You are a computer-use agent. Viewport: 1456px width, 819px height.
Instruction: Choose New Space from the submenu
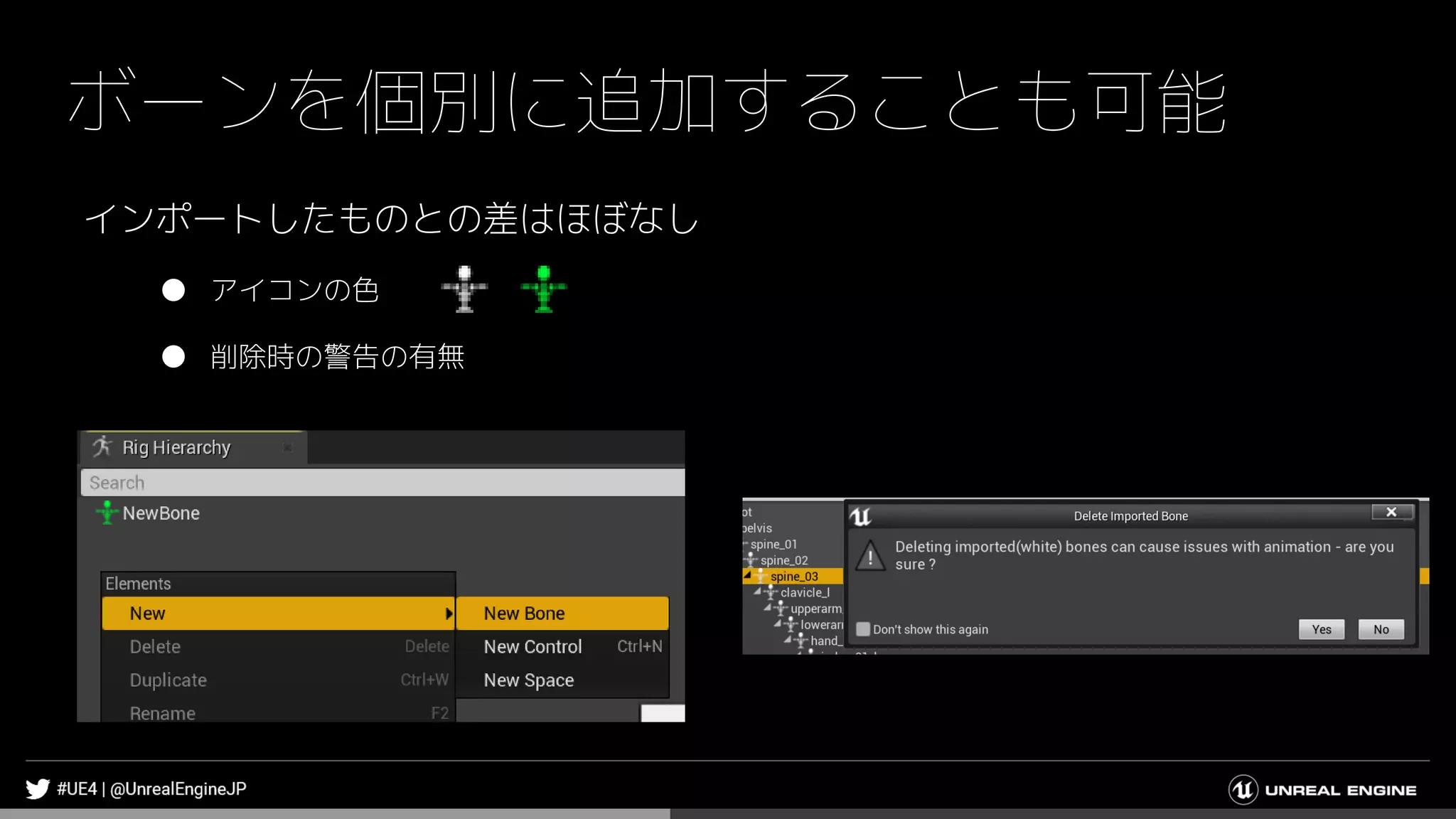[x=529, y=680]
